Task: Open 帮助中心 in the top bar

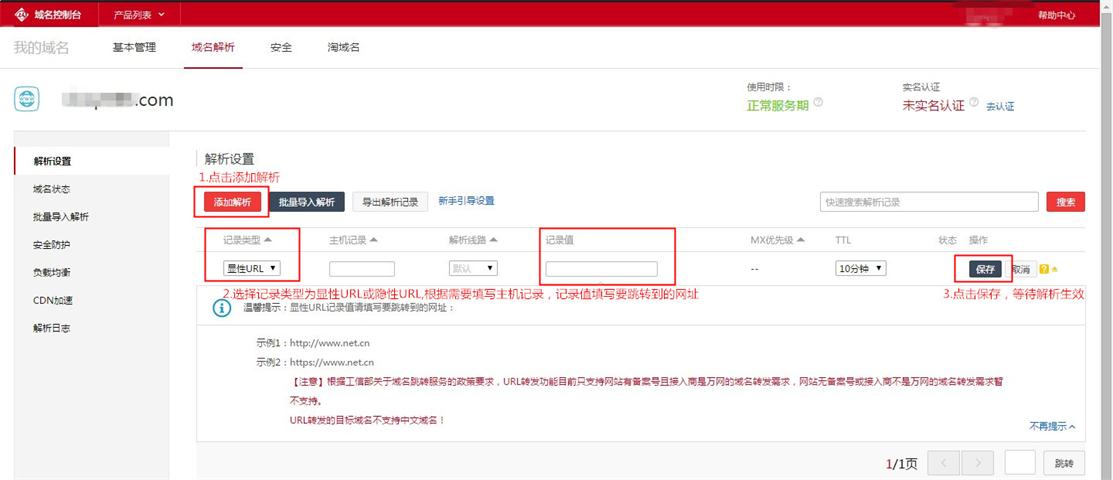Action: (x=1056, y=15)
